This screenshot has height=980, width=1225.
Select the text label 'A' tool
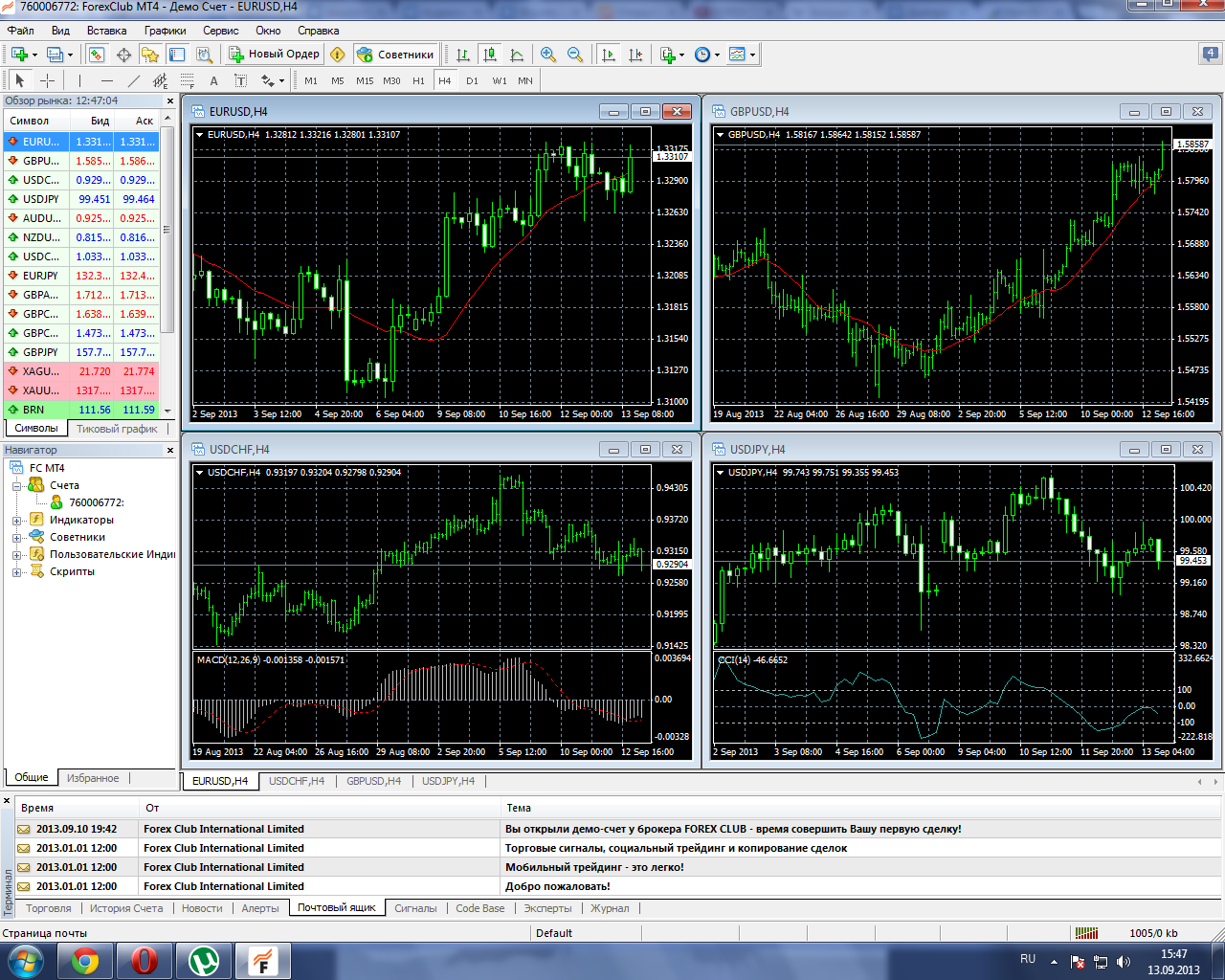point(213,81)
